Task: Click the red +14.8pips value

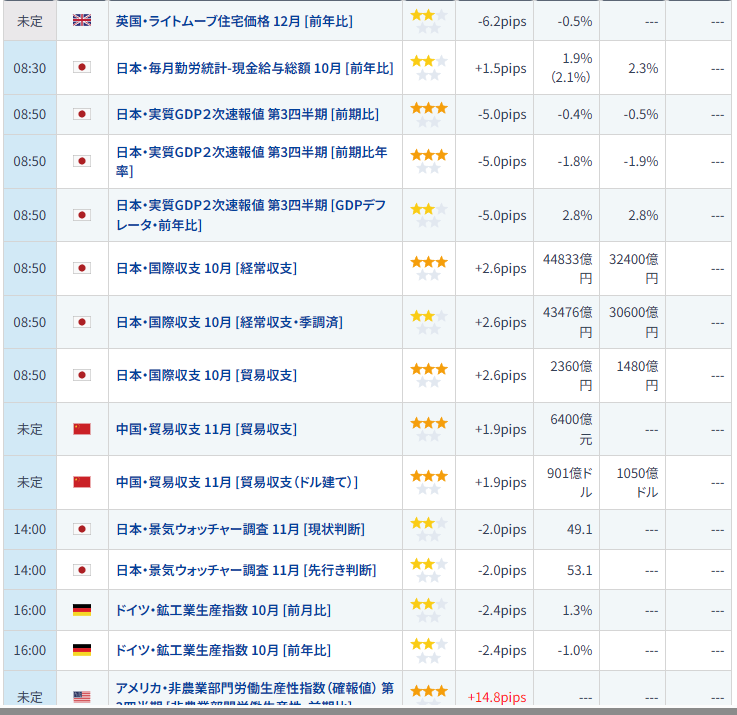Action: pos(496,696)
